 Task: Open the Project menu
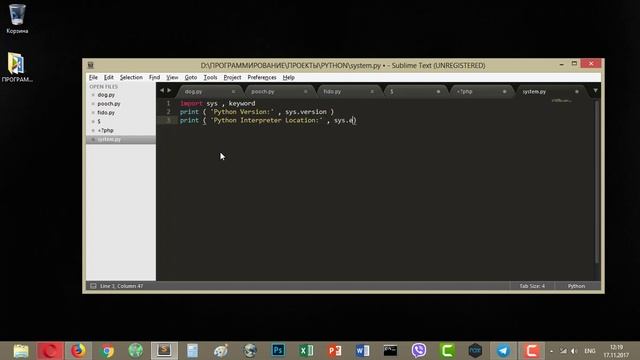(232, 78)
